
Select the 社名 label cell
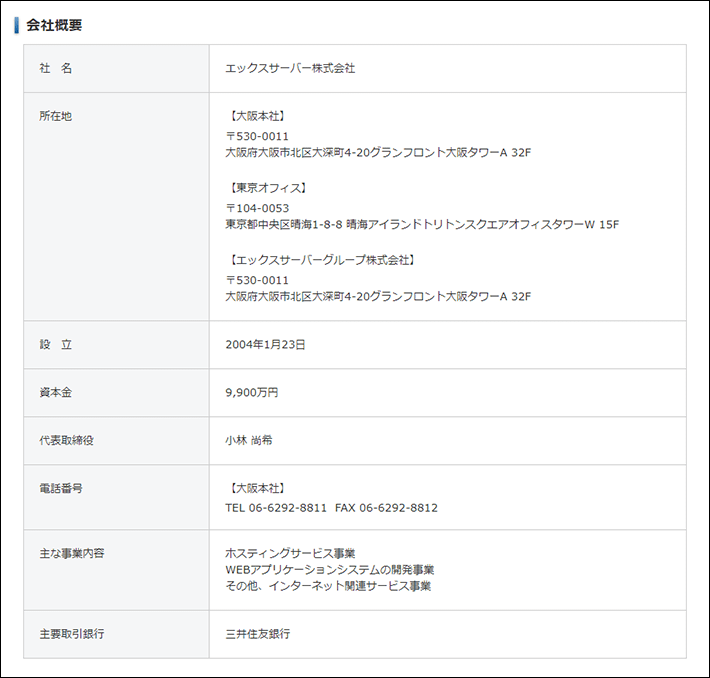click(116, 68)
